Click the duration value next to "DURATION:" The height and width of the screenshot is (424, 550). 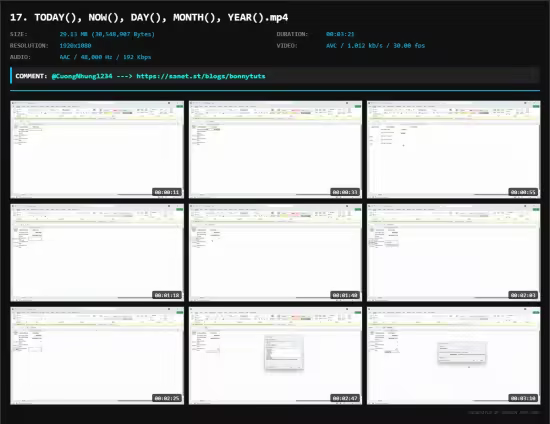(x=340, y=34)
